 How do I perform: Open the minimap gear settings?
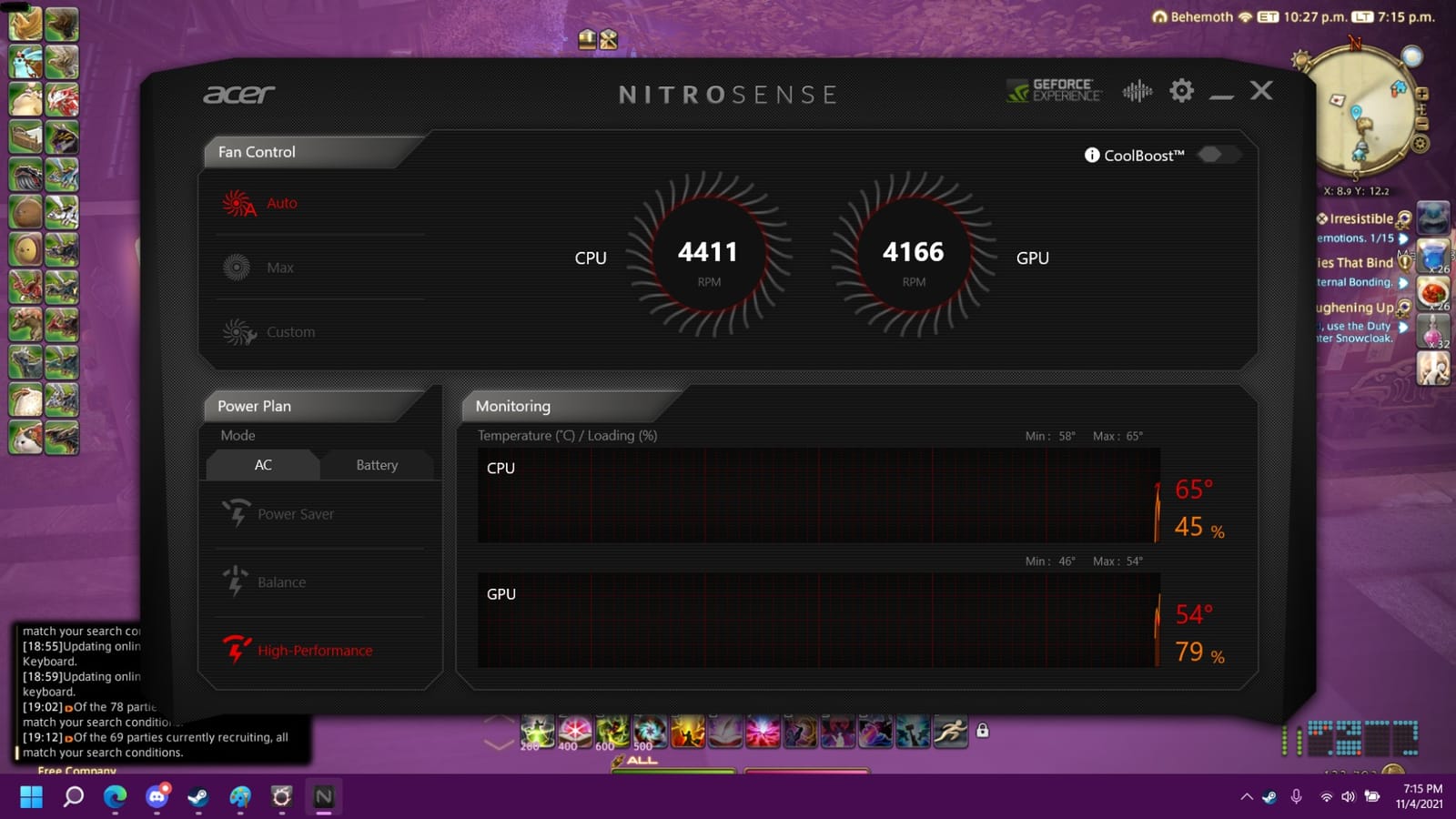[x=1420, y=144]
